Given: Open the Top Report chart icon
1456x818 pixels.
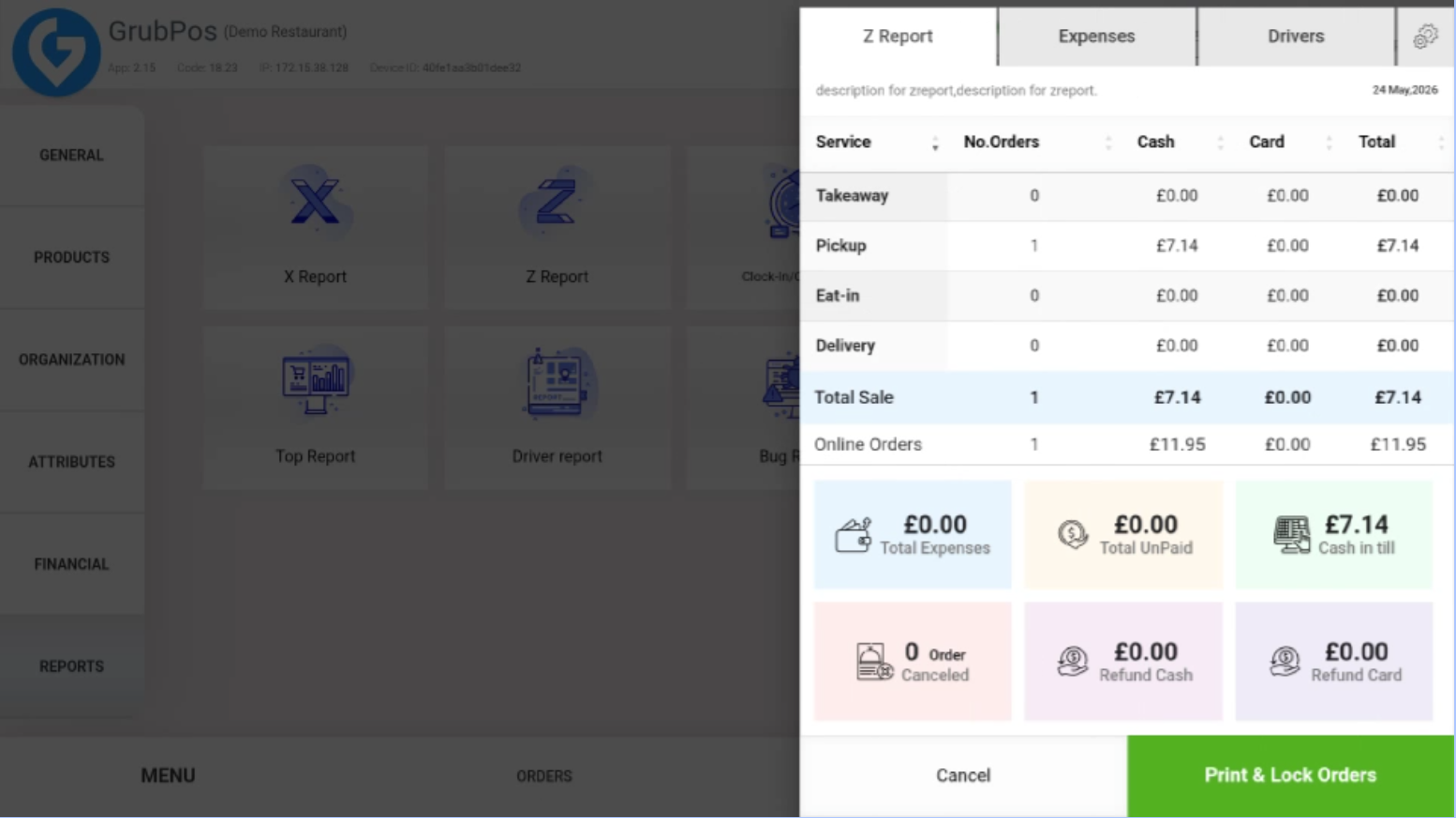Looking at the screenshot, I should point(316,381).
